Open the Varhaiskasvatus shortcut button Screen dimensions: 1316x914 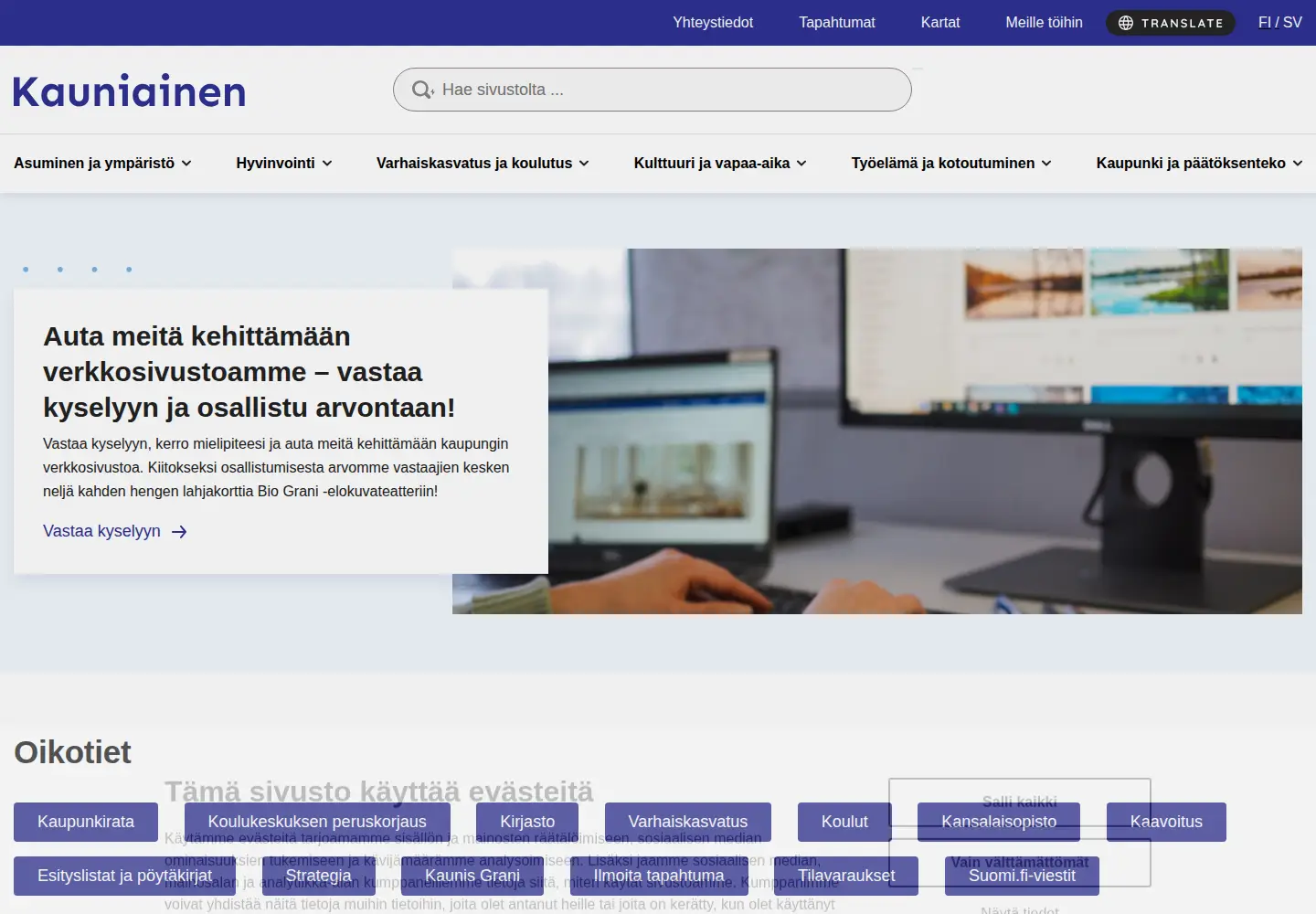(688, 822)
